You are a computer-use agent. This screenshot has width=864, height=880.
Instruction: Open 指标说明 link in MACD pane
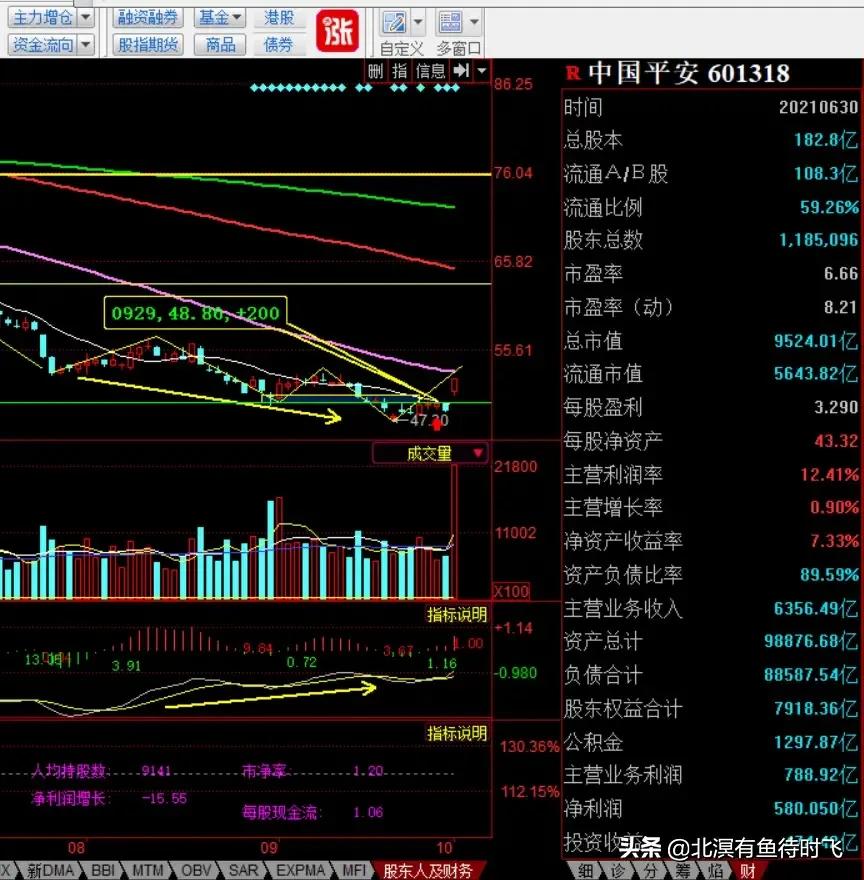coord(456,615)
